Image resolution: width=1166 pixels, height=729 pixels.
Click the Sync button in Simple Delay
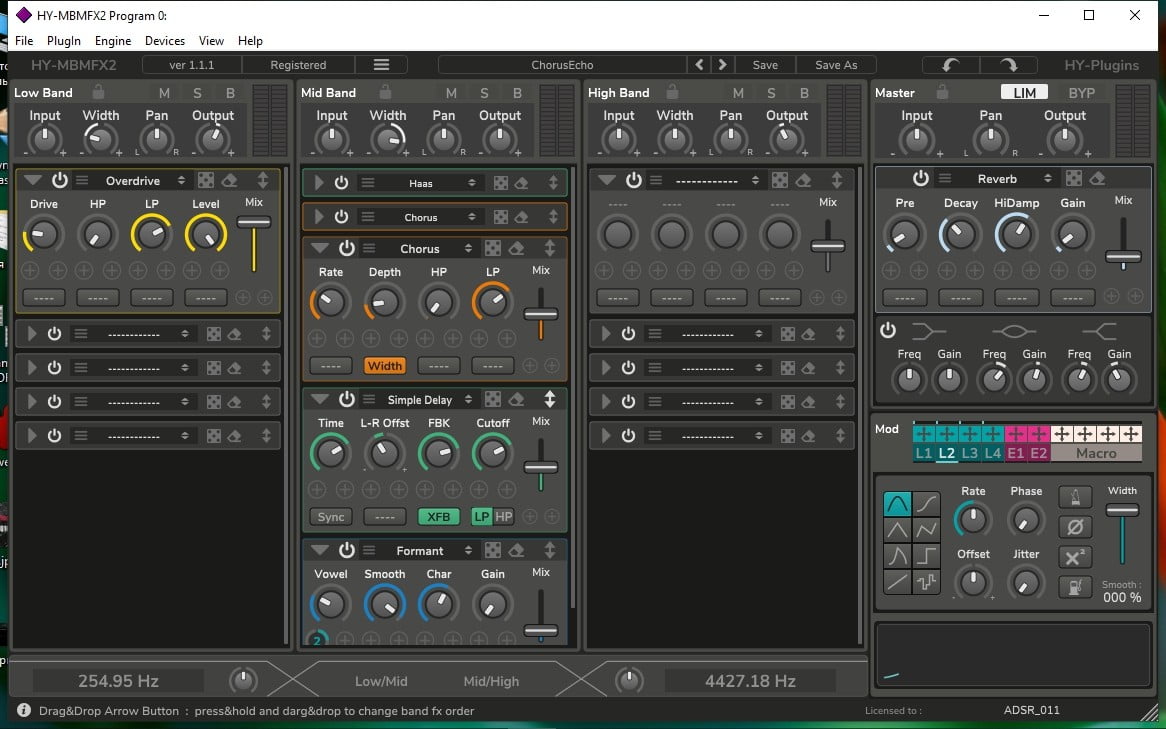tap(331, 517)
